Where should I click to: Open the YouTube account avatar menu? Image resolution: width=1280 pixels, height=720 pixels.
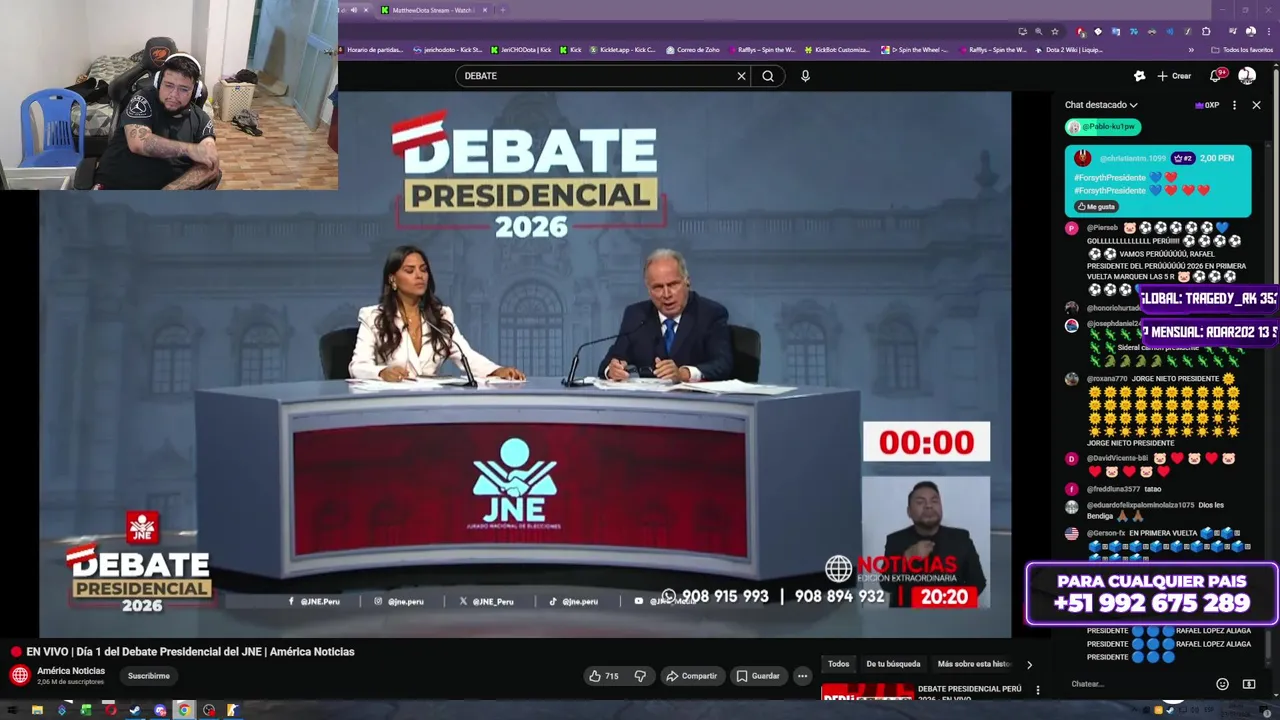(1246, 76)
